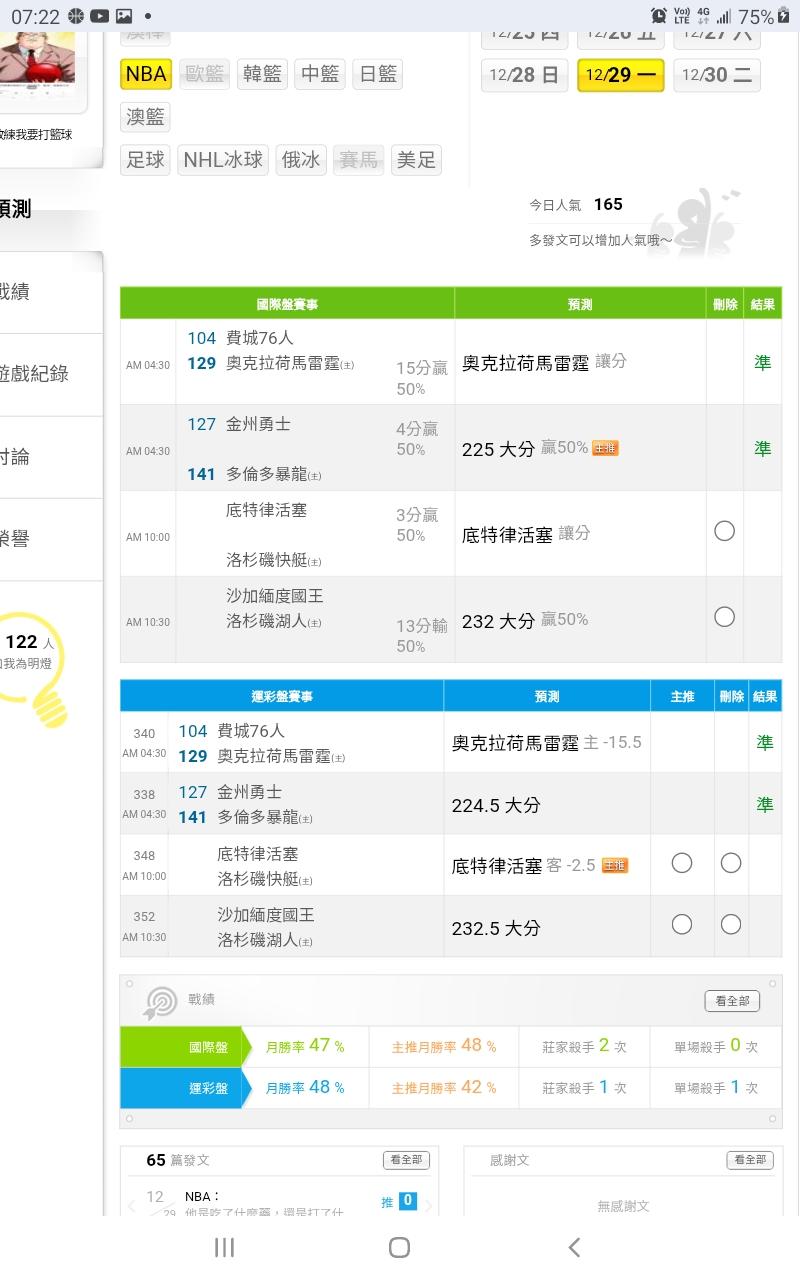The image size is (800, 1280).
Task: Click the left arrow in the posts list
Action: (132, 1206)
